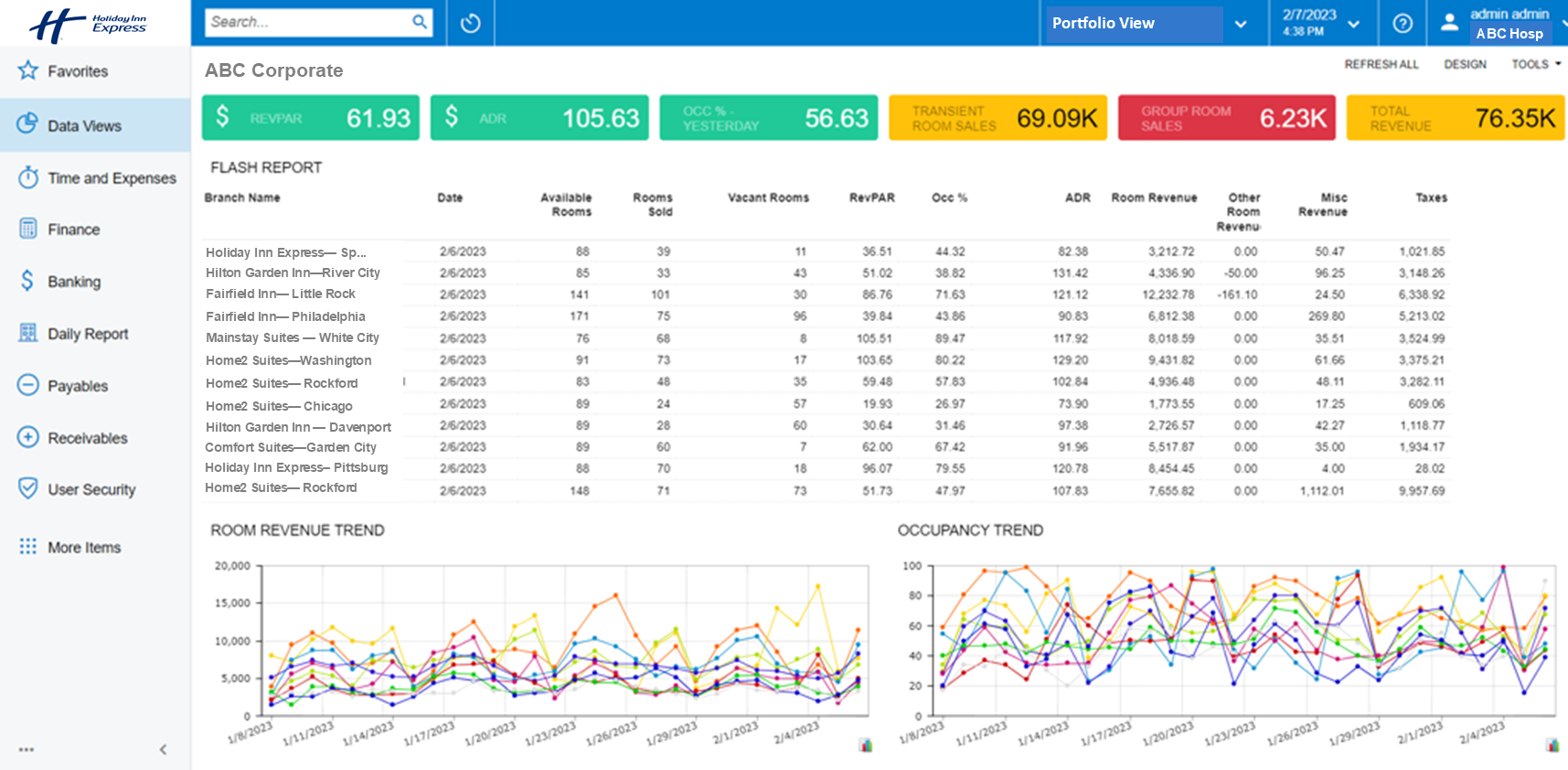Click the refresh history icon in the top bar
Image resolution: width=1568 pixels, height=770 pixels.
(x=470, y=23)
